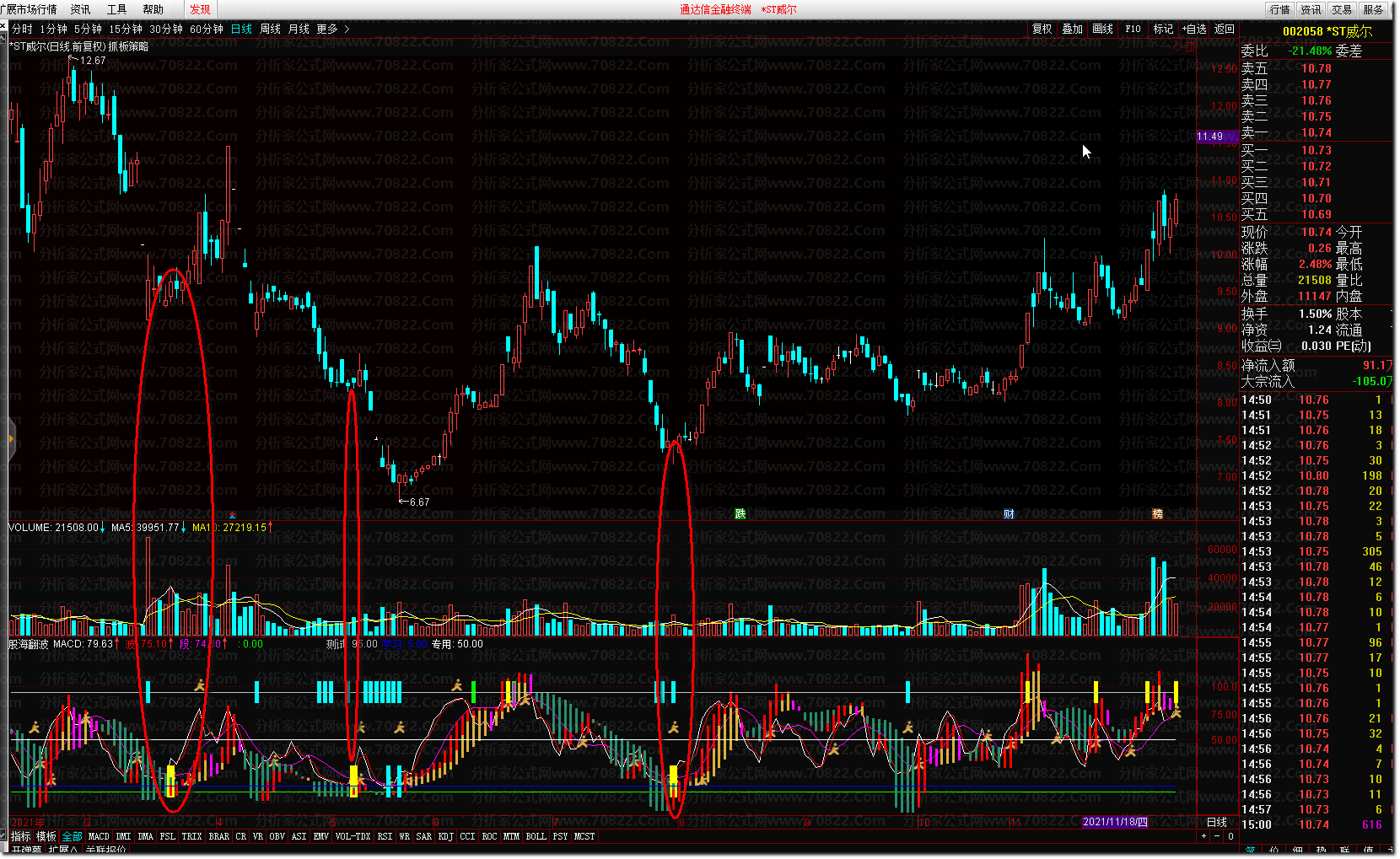Select the 模板 tab at bottom
1400x859 pixels.
(x=46, y=836)
